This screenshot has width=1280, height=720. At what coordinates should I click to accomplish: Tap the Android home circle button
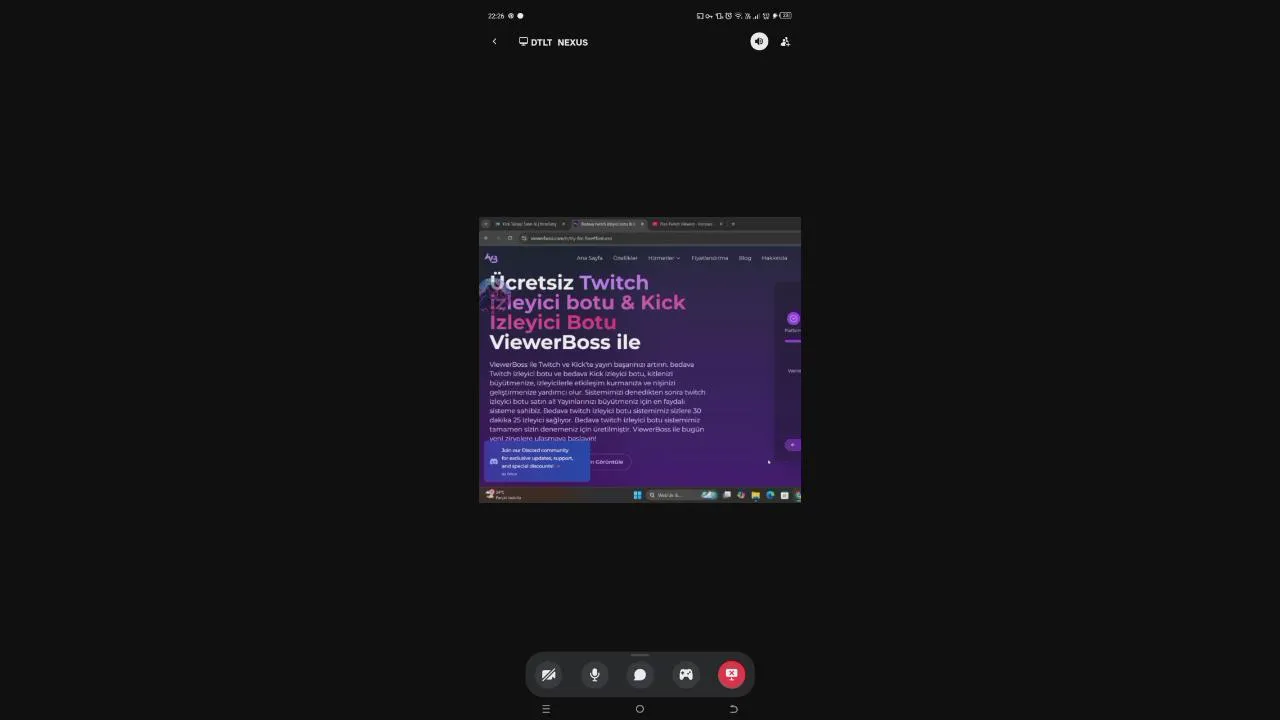[640, 709]
